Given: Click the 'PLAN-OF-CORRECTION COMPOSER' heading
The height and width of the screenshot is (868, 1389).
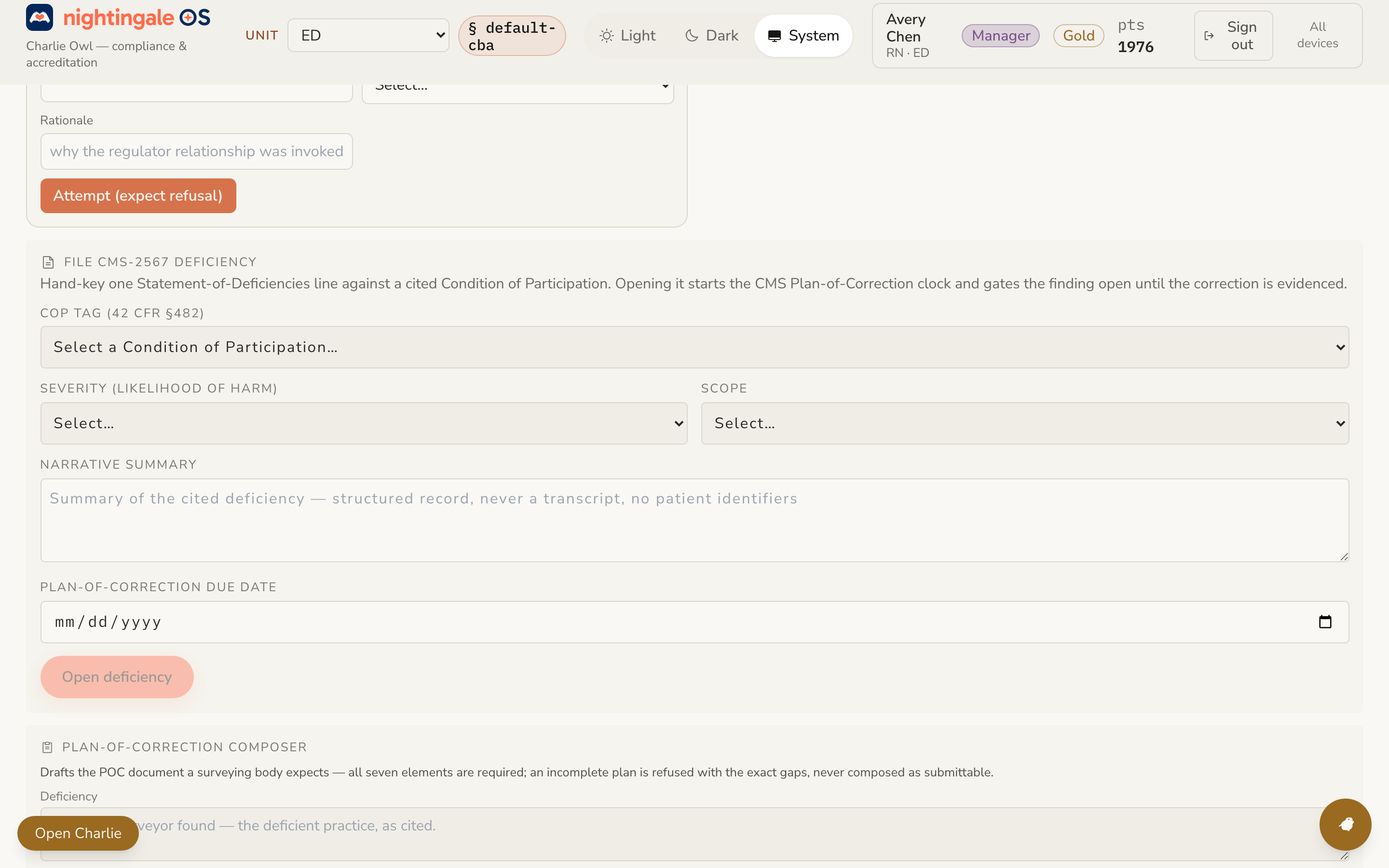Looking at the screenshot, I should tap(184, 747).
